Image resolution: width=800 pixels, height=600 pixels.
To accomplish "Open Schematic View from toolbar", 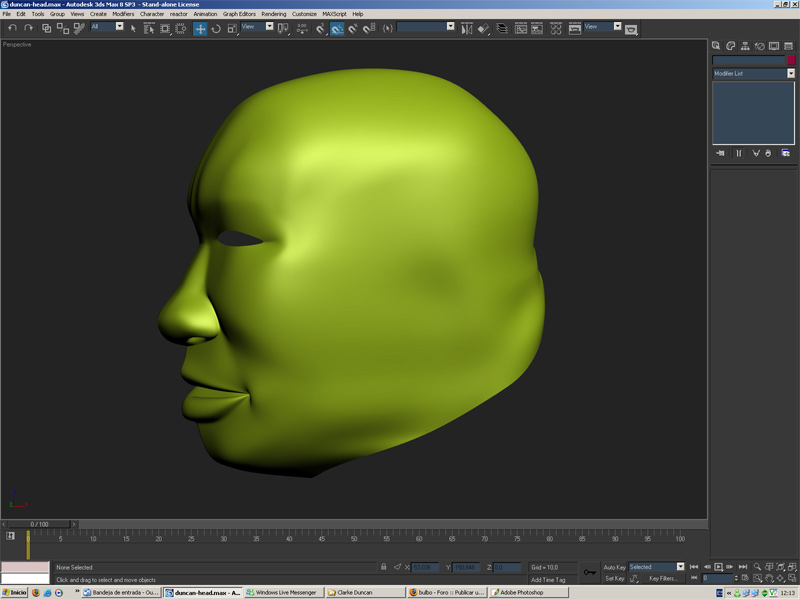I will (x=537, y=29).
